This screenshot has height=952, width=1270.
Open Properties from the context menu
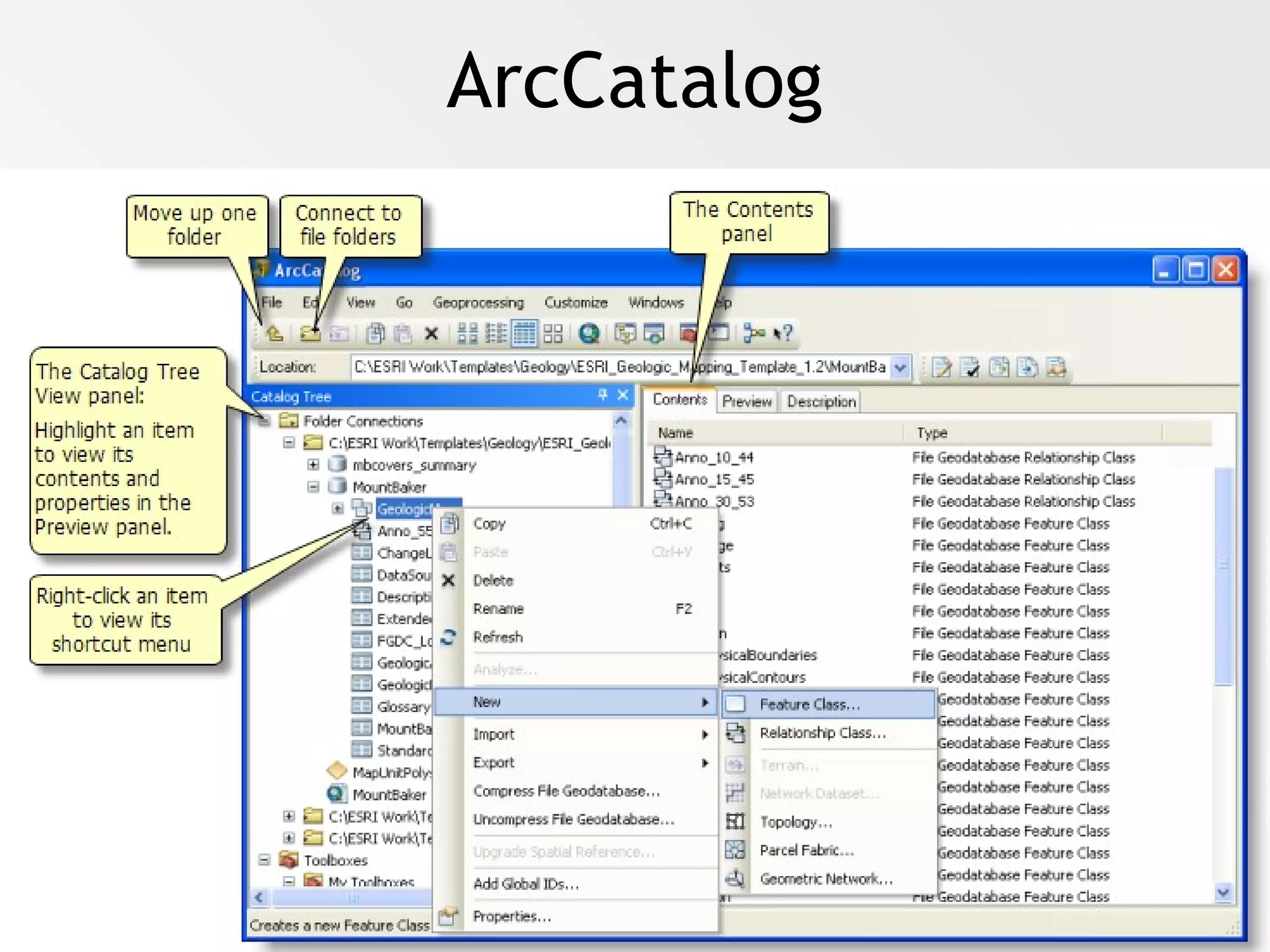pyautogui.click(x=577, y=916)
